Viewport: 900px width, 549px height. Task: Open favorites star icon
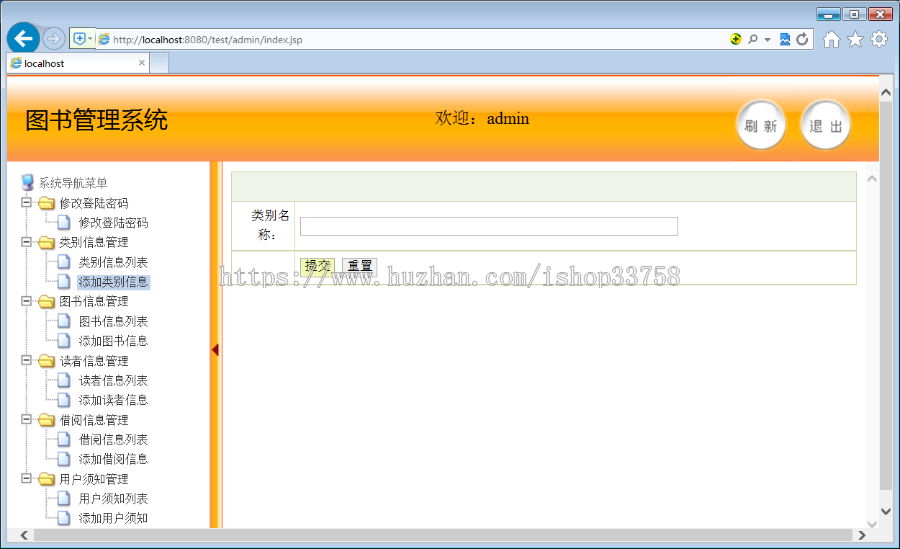pyautogui.click(x=855, y=39)
